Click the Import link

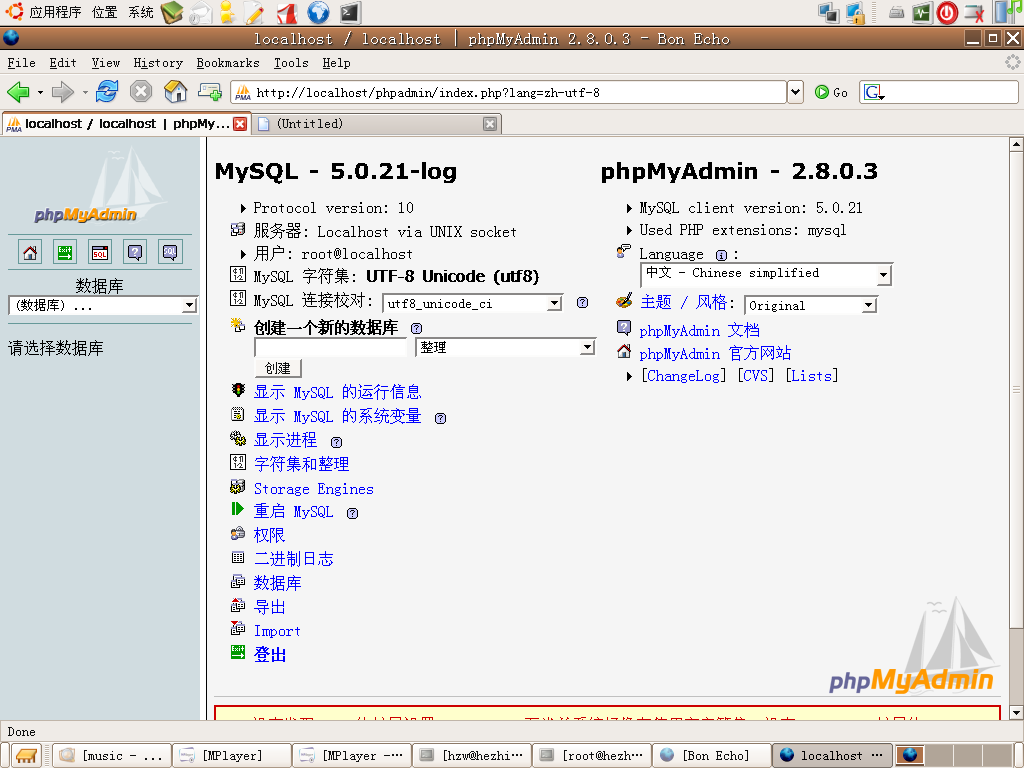pyautogui.click(x=277, y=631)
